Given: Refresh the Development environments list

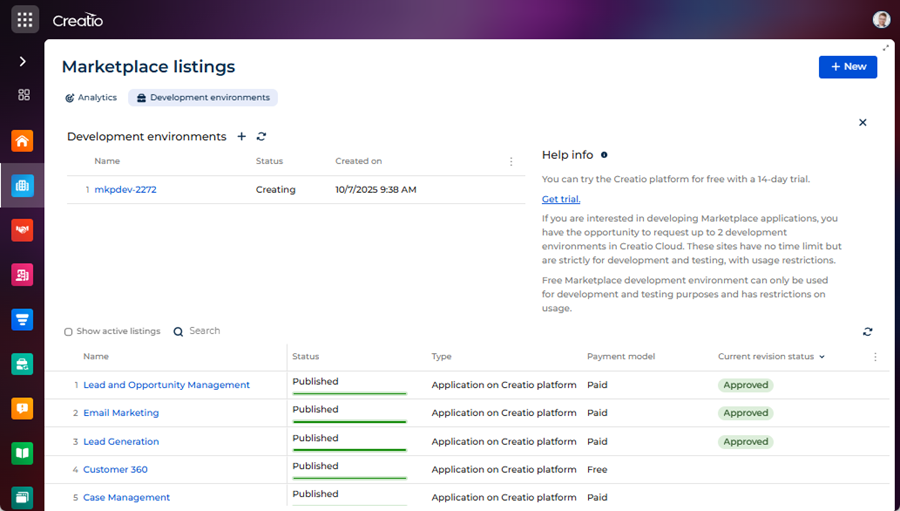Looking at the screenshot, I should tap(262, 137).
